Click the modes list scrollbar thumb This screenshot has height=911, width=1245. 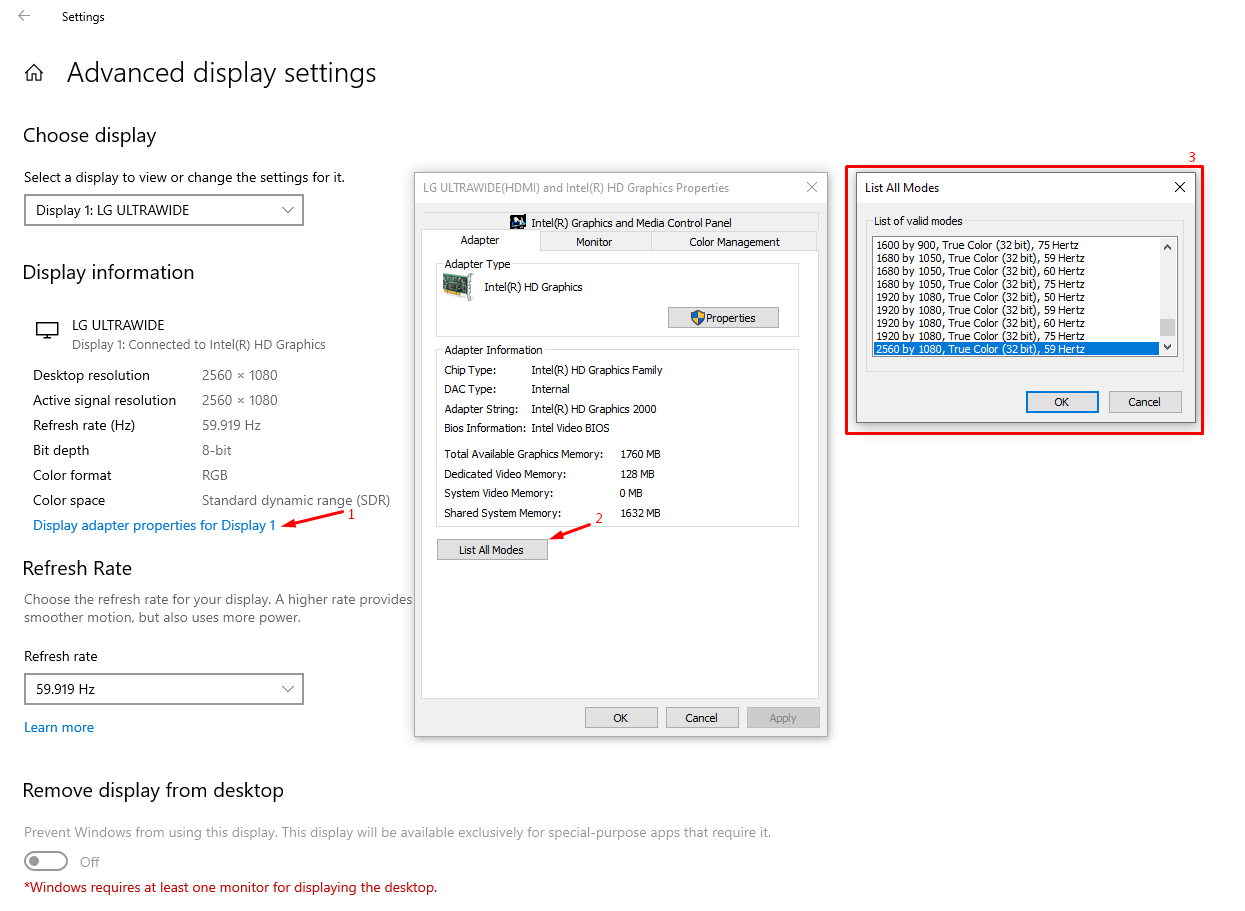click(x=1167, y=328)
